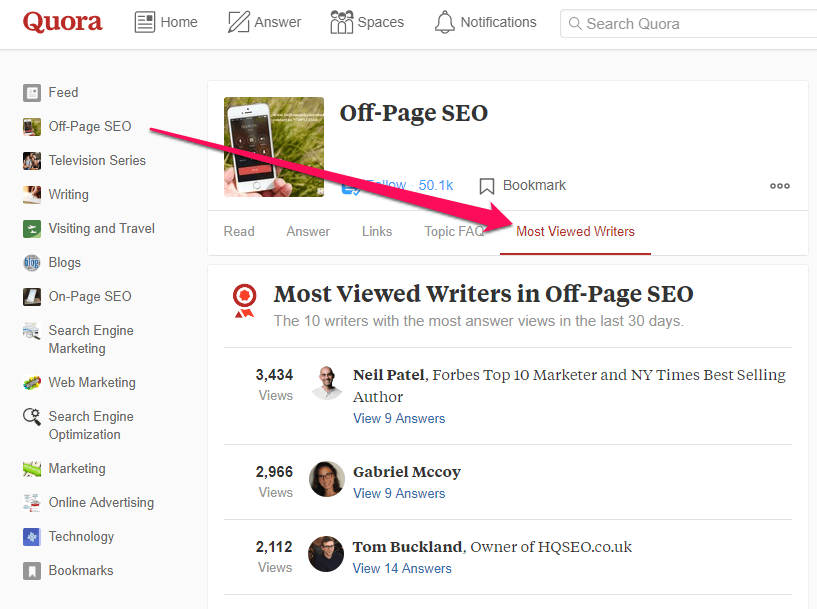The height and width of the screenshot is (609, 817).
Task: Open Neil Patel's View 9 Answers link
Action: coord(399,418)
